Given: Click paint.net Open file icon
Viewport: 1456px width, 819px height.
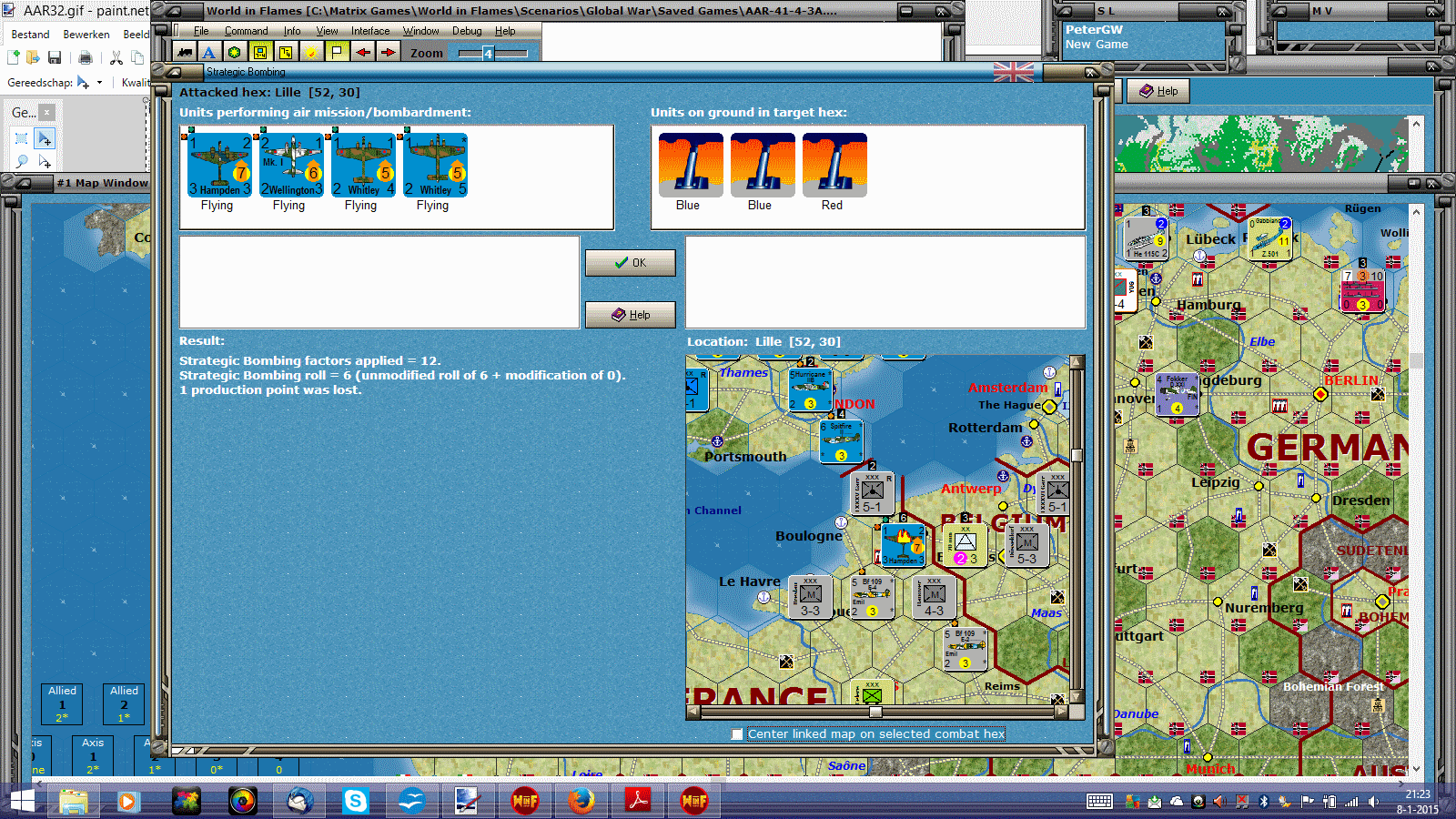Looking at the screenshot, I should (34, 57).
